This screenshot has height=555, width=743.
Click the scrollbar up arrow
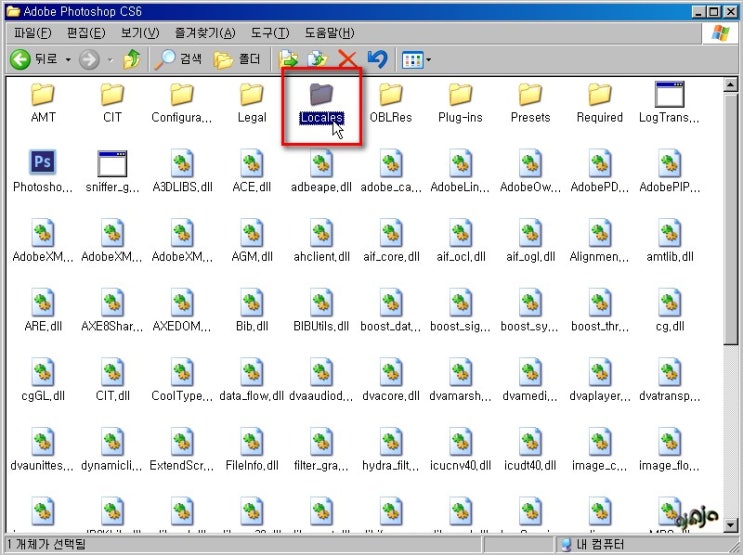tap(731, 85)
